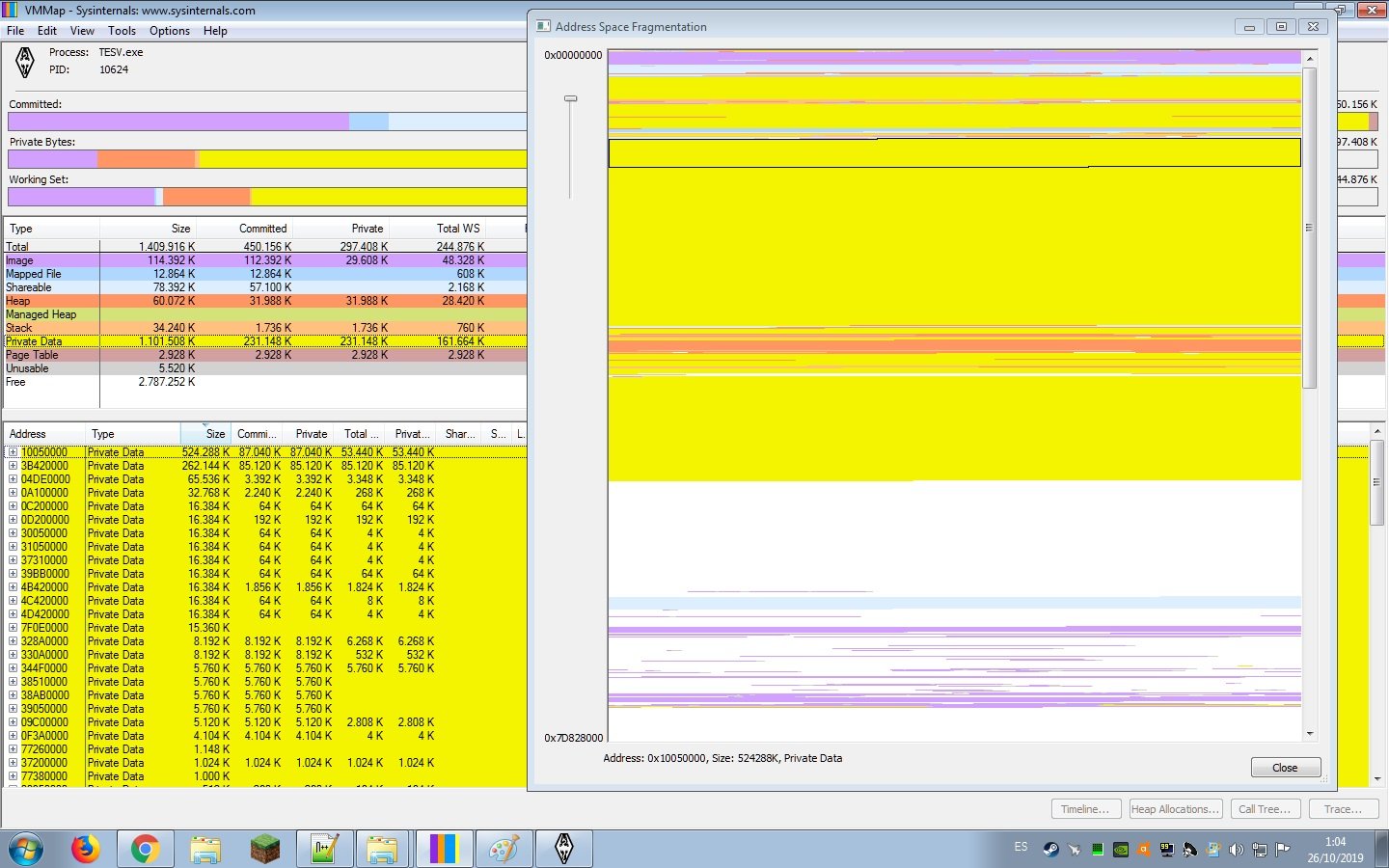Select the Stack summary row

(265, 328)
